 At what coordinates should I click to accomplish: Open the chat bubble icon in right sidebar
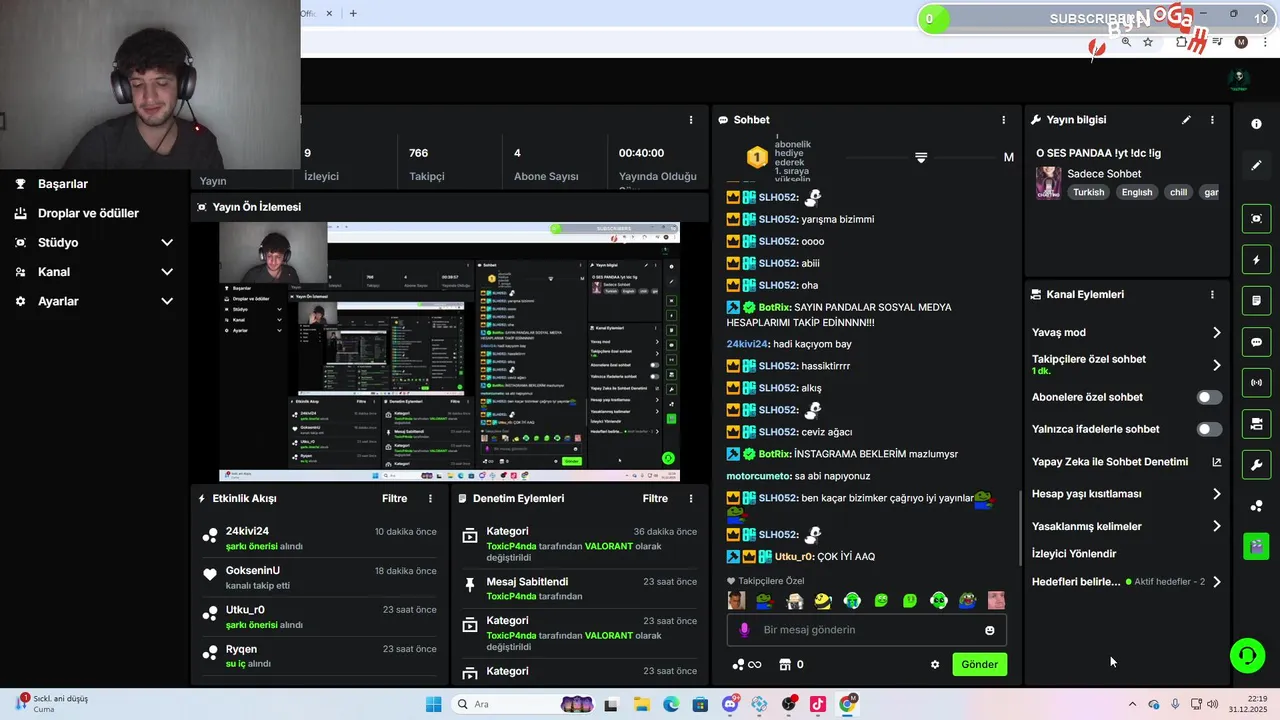pyautogui.click(x=1256, y=342)
